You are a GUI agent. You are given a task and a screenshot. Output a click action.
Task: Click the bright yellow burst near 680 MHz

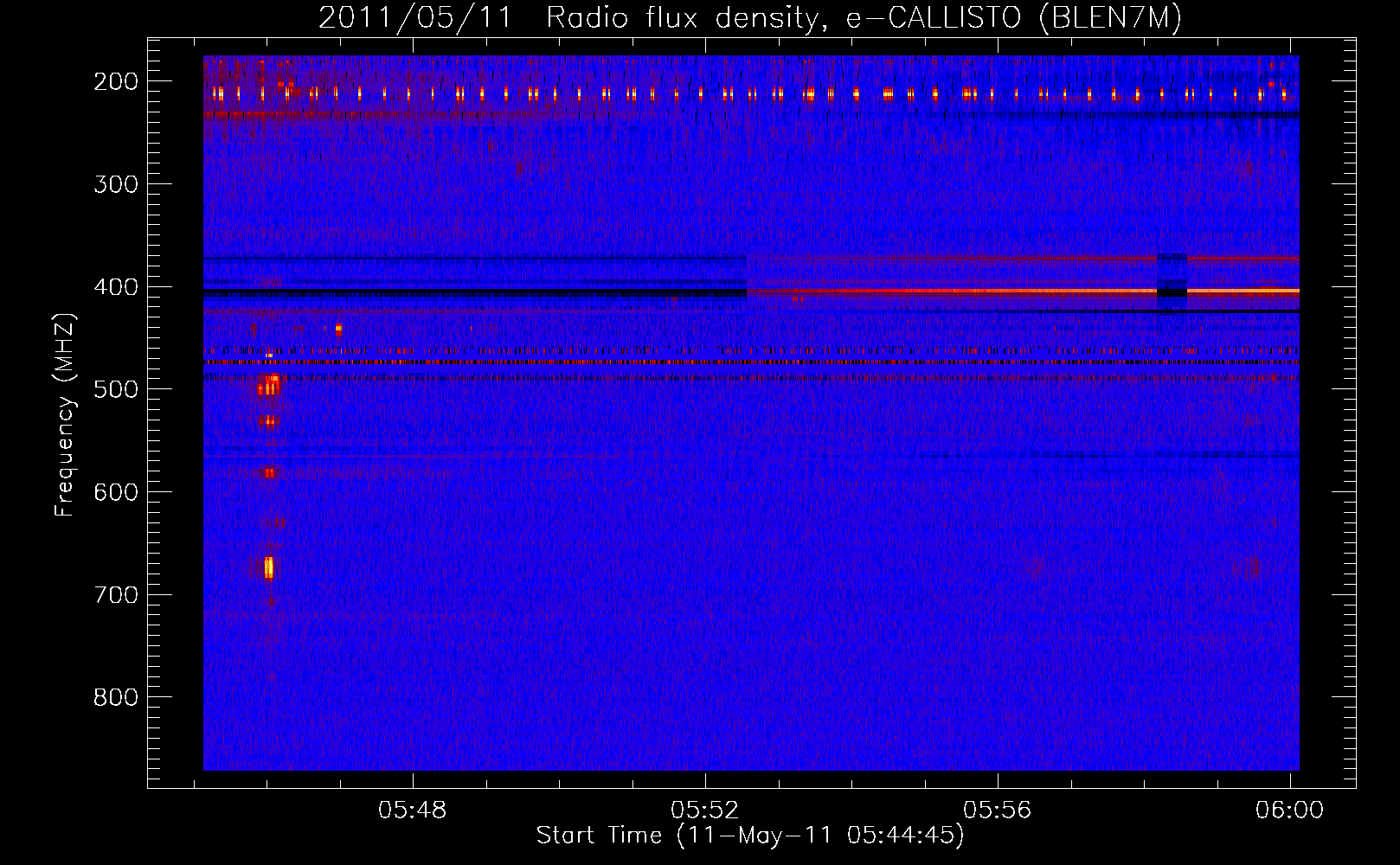(268, 567)
